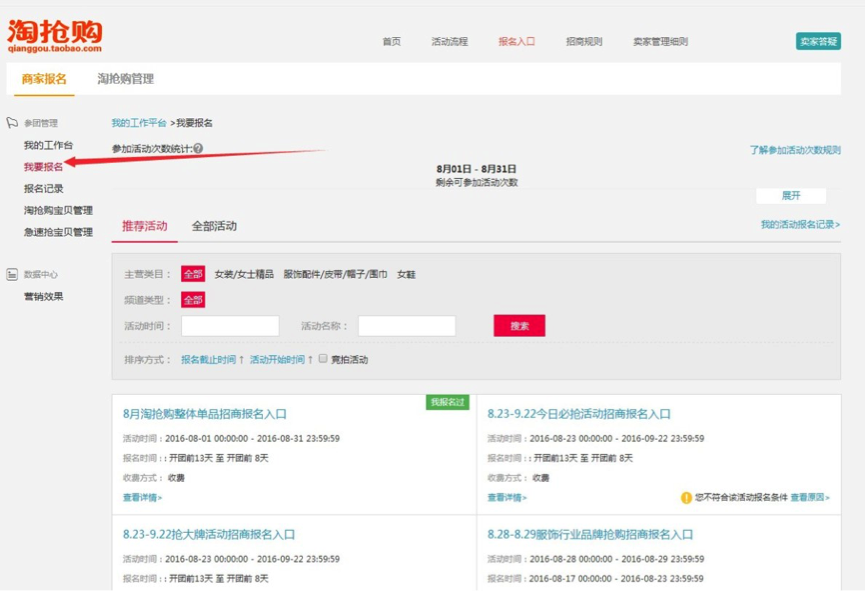This screenshot has height=591, width=866.
Task: Select 全部 for 主营类目
Action: (x=193, y=274)
